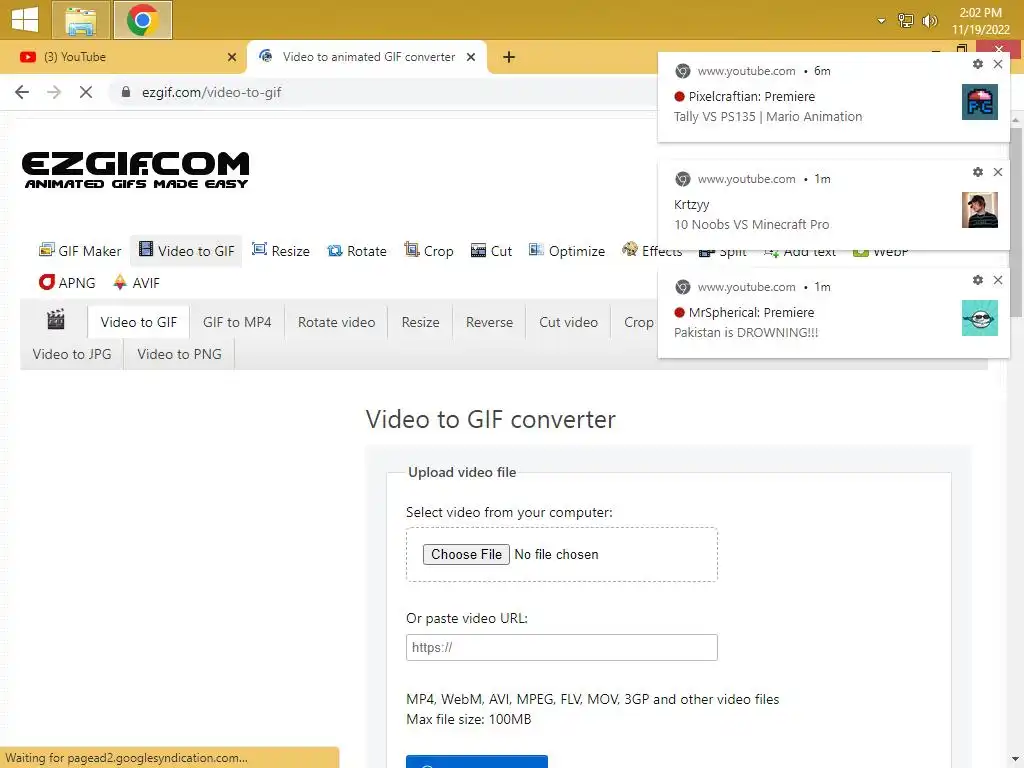Click the blue upload button below
Image resolution: width=1024 pixels, height=768 pixels.
(477, 761)
